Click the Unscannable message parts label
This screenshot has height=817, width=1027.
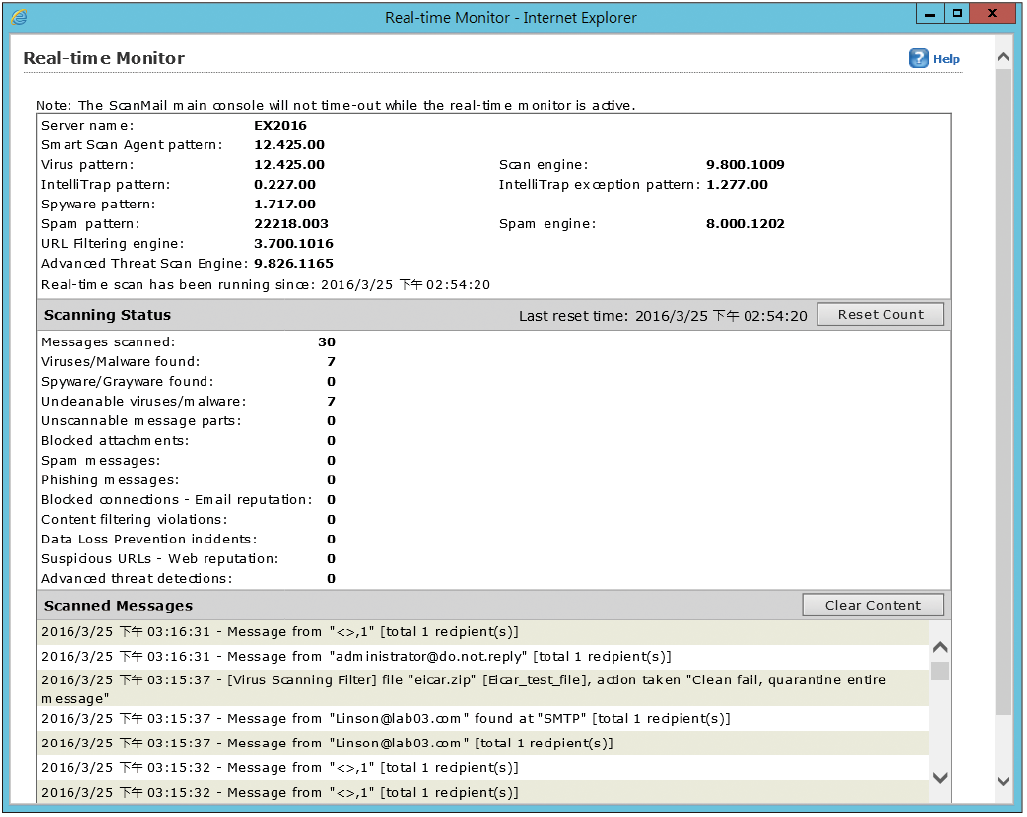(x=141, y=421)
